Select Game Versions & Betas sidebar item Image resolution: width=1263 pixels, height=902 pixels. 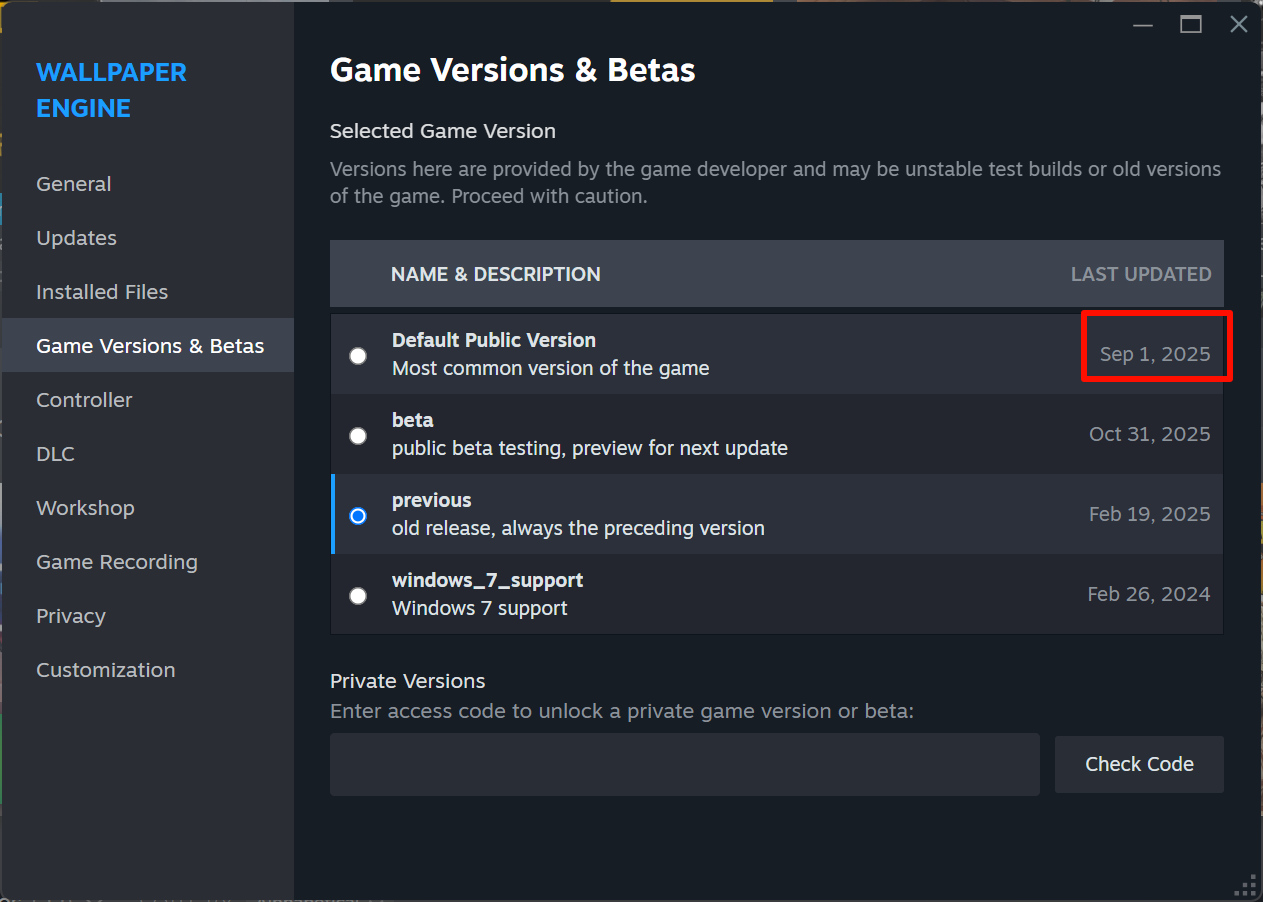(x=150, y=346)
